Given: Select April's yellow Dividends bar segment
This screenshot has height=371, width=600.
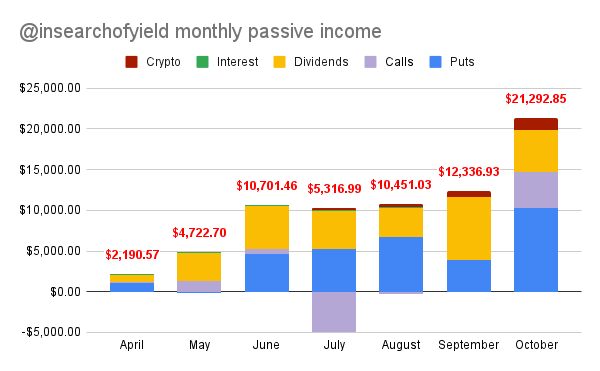Looking at the screenshot, I should 132,279.
